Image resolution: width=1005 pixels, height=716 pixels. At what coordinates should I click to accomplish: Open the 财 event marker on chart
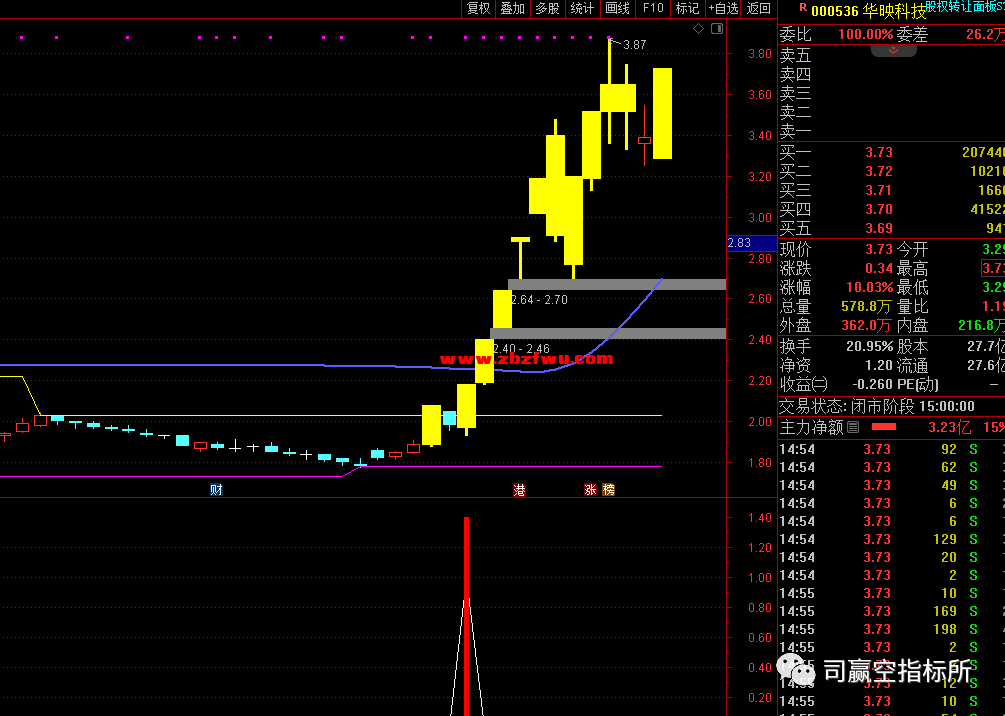[x=216, y=490]
